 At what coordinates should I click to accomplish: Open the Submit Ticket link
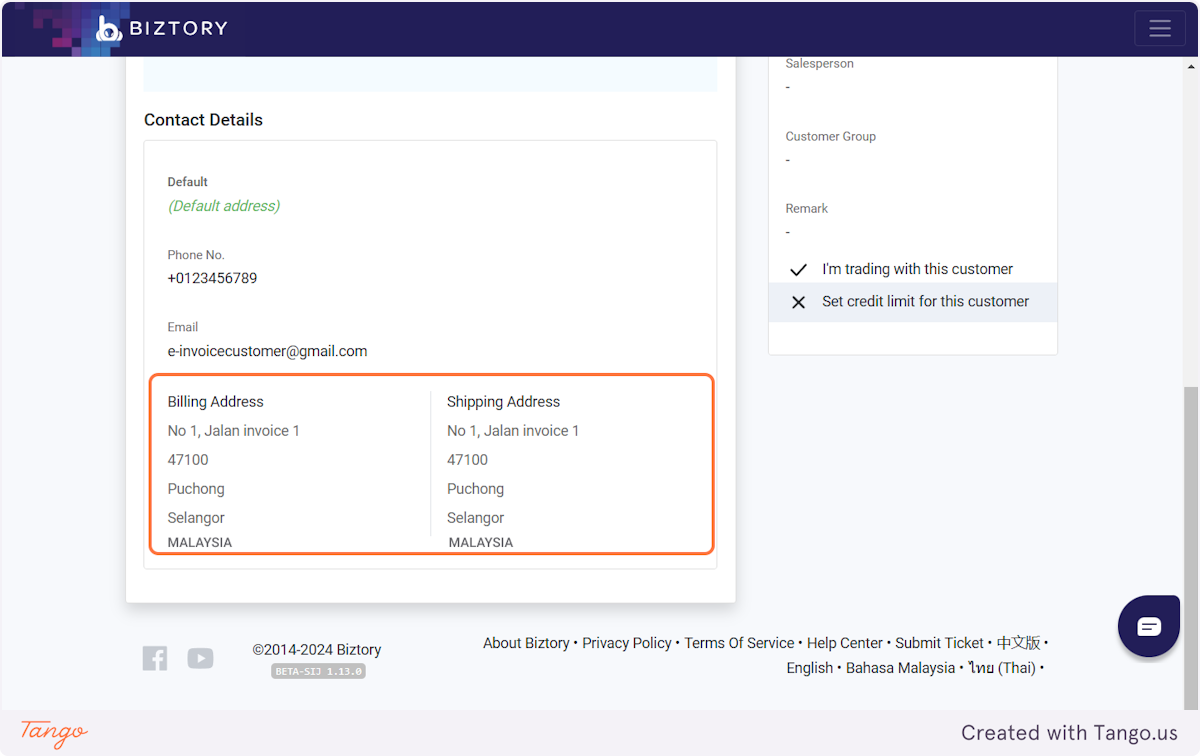click(x=939, y=643)
